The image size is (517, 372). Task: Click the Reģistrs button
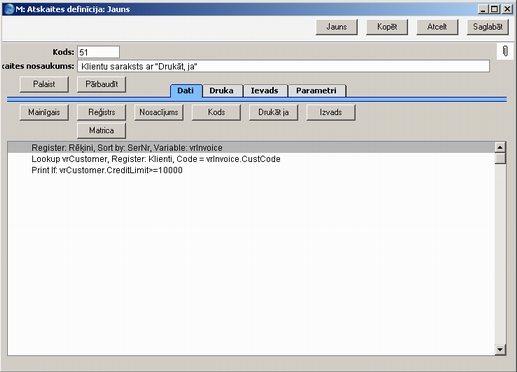click(101, 112)
